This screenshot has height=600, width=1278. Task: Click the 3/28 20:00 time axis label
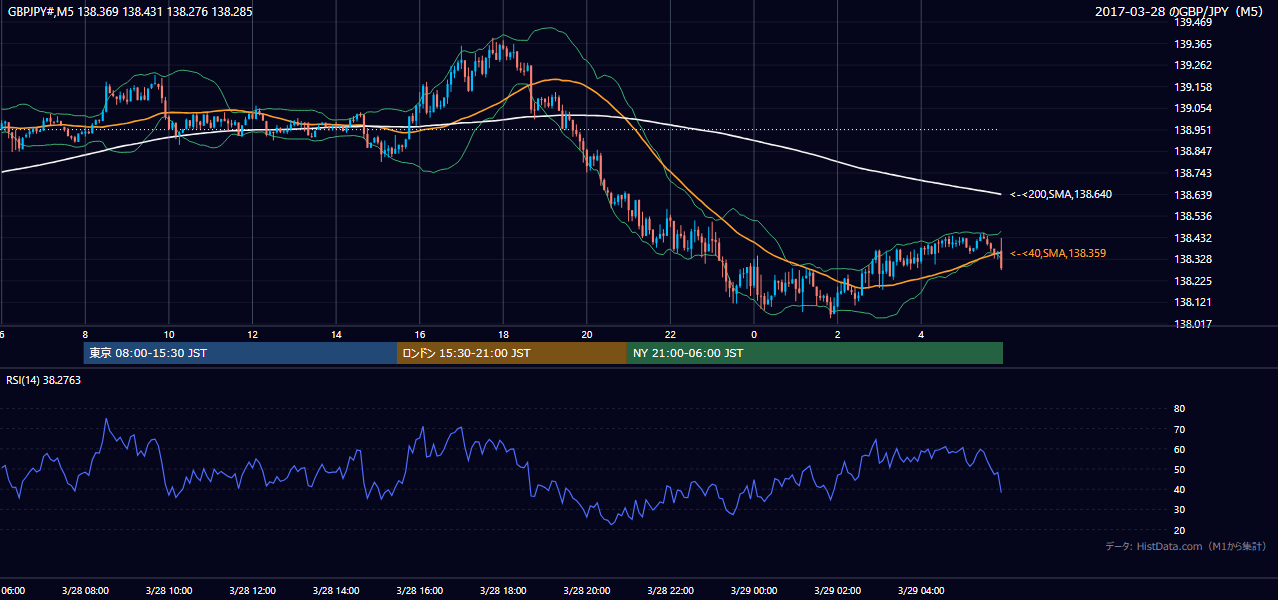click(587, 591)
